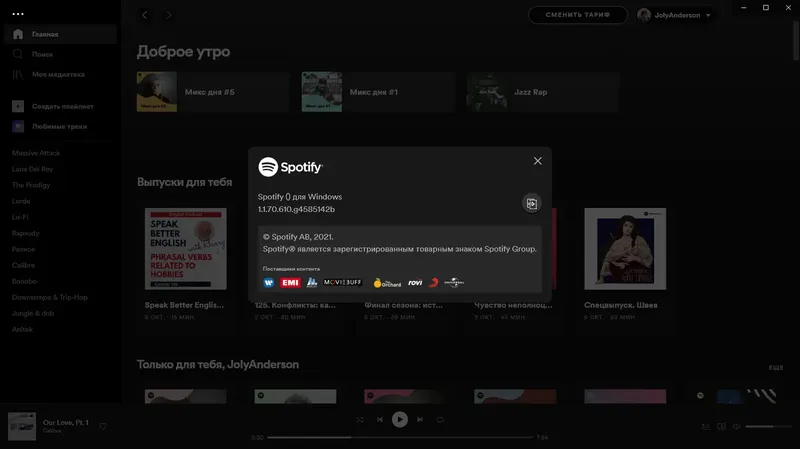Open the three-dot app menu

coord(18,14)
